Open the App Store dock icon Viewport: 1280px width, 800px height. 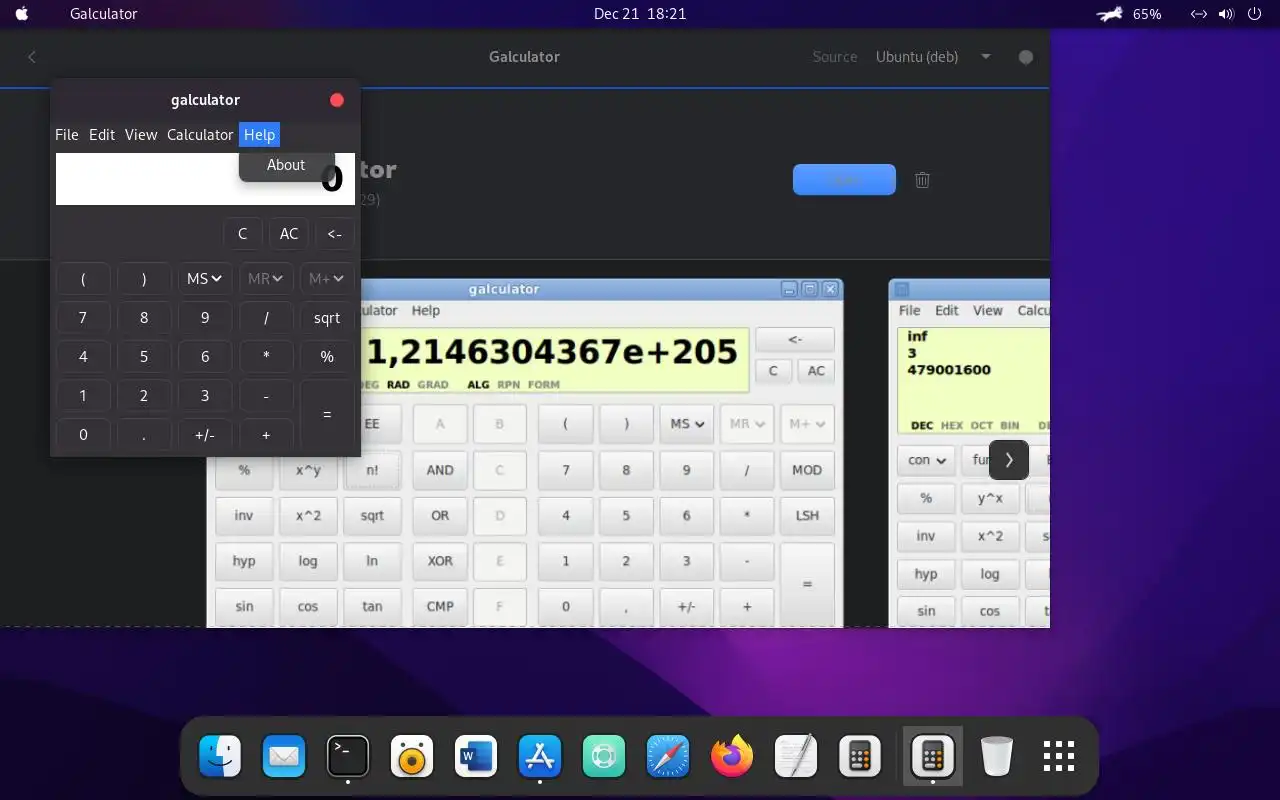pyautogui.click(x=540, y=757)
